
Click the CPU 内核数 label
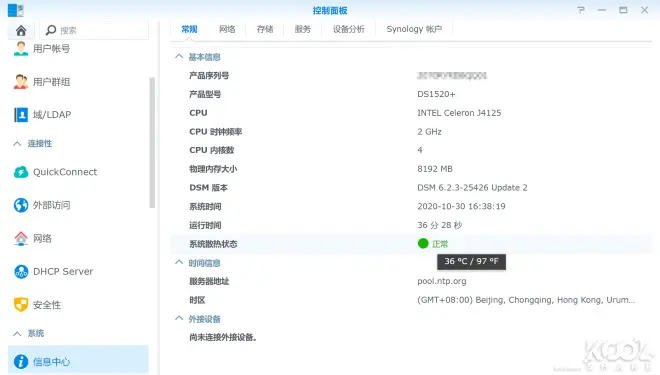pyautogui.click(x=212, y=150)
